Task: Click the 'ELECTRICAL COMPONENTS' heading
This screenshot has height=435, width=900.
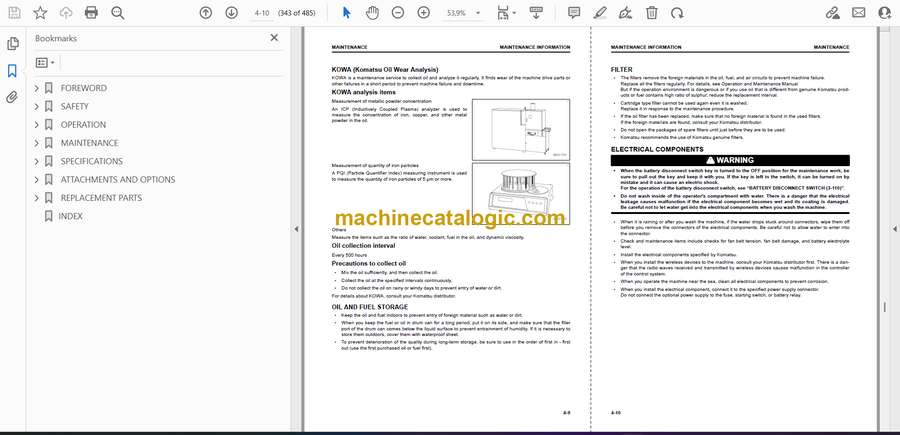Action: (x=657, y=149)
